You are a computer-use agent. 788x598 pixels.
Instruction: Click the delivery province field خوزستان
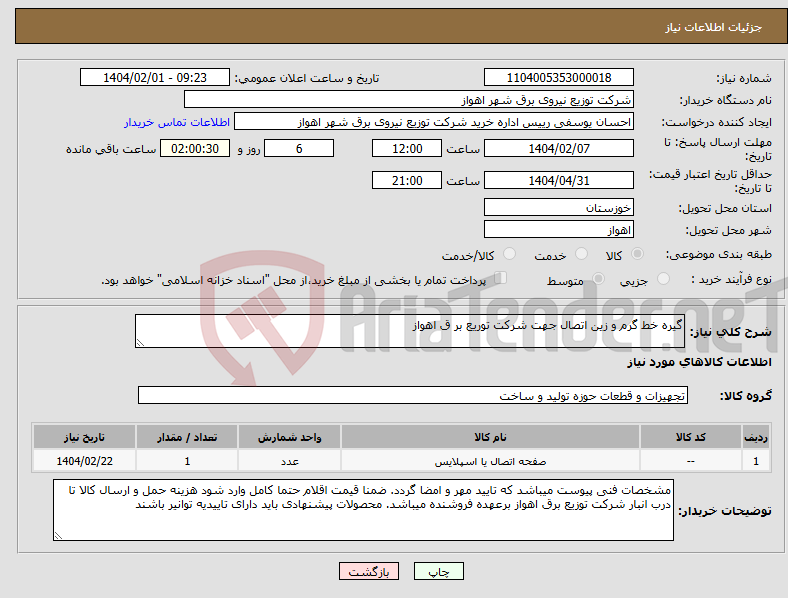[x=558, y=208]
